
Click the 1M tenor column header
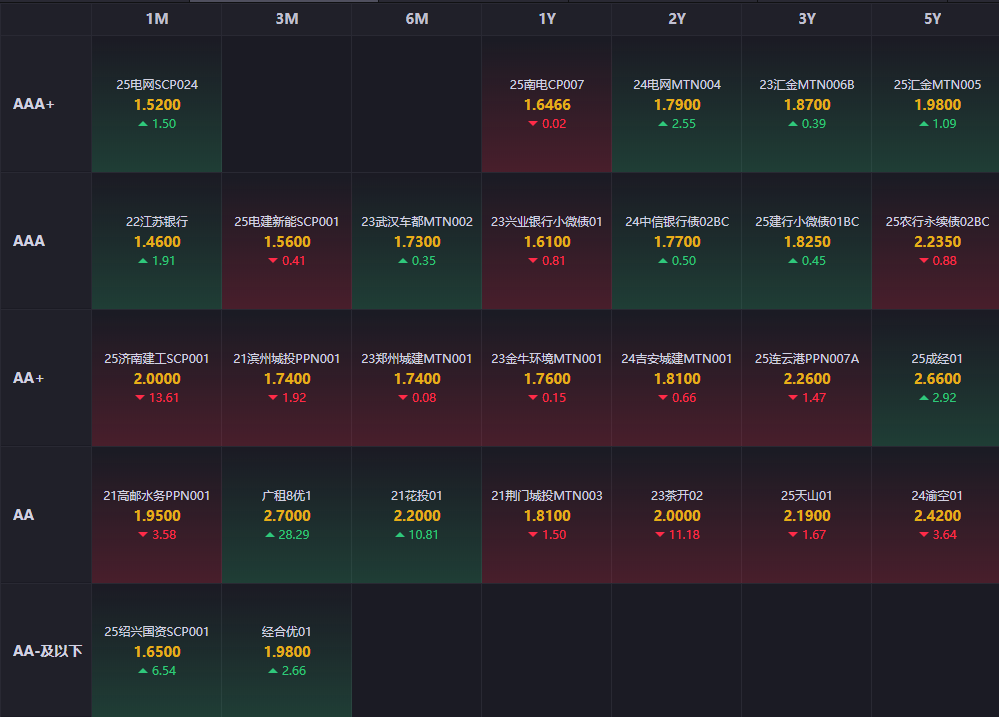point(156,19)
